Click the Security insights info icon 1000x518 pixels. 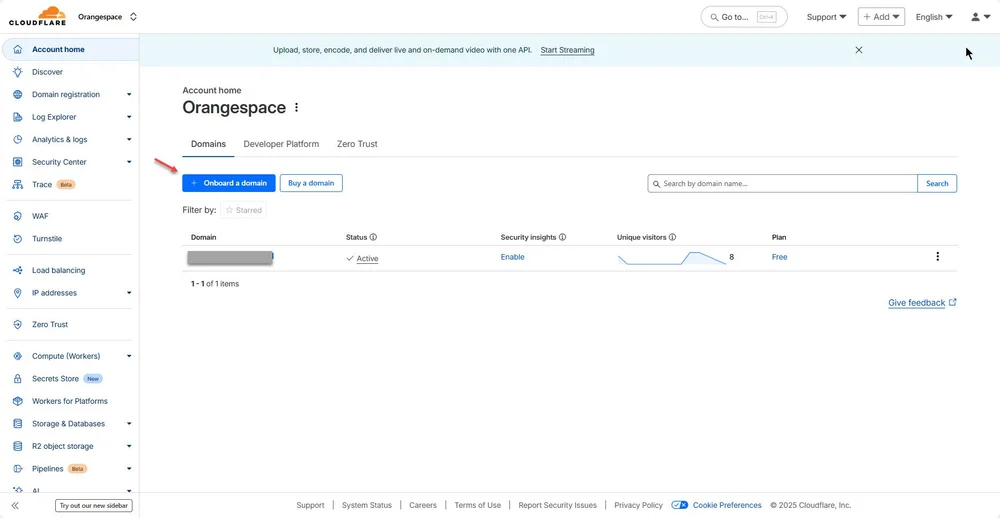[562, 237]
